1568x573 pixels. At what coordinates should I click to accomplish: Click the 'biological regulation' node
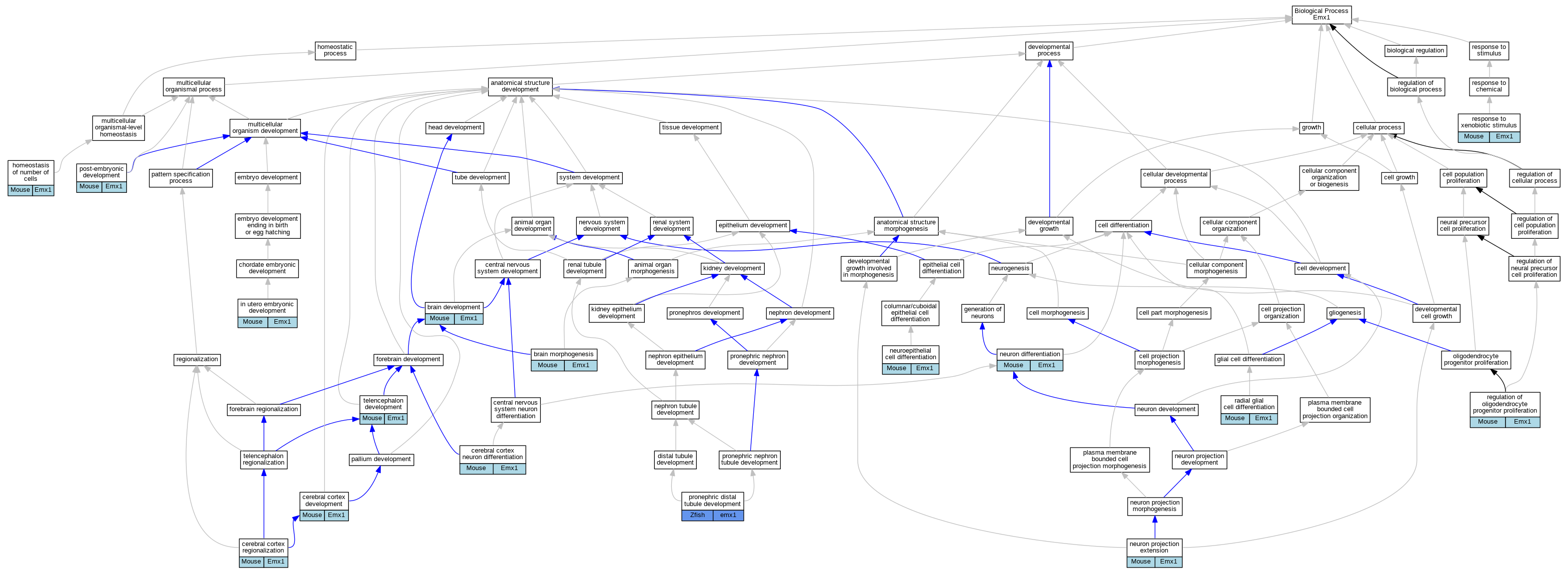1415,50
